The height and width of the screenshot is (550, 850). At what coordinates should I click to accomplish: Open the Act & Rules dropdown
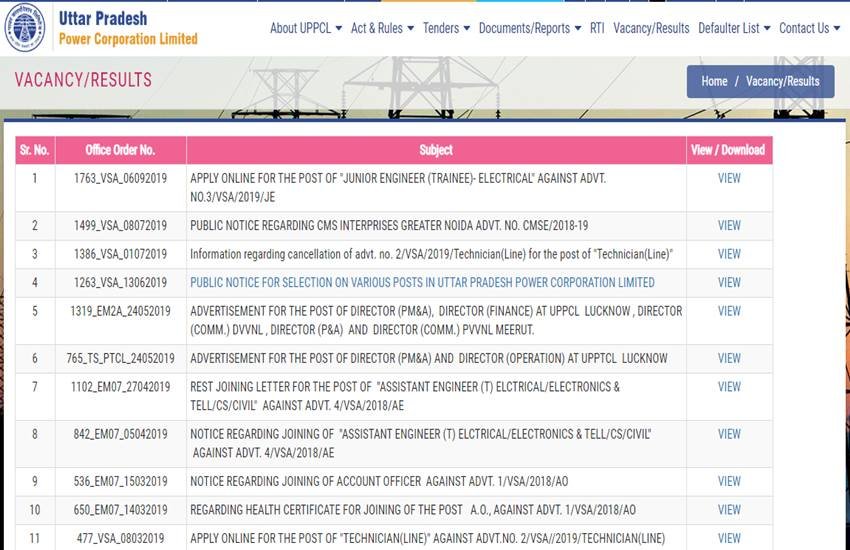(x=382, y=28)
